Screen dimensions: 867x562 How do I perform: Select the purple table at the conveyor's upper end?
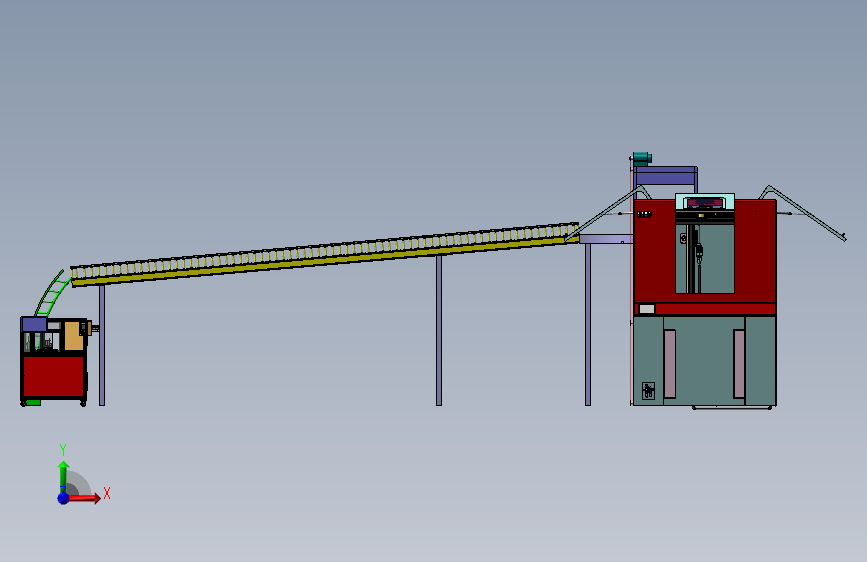click(607, 239)
